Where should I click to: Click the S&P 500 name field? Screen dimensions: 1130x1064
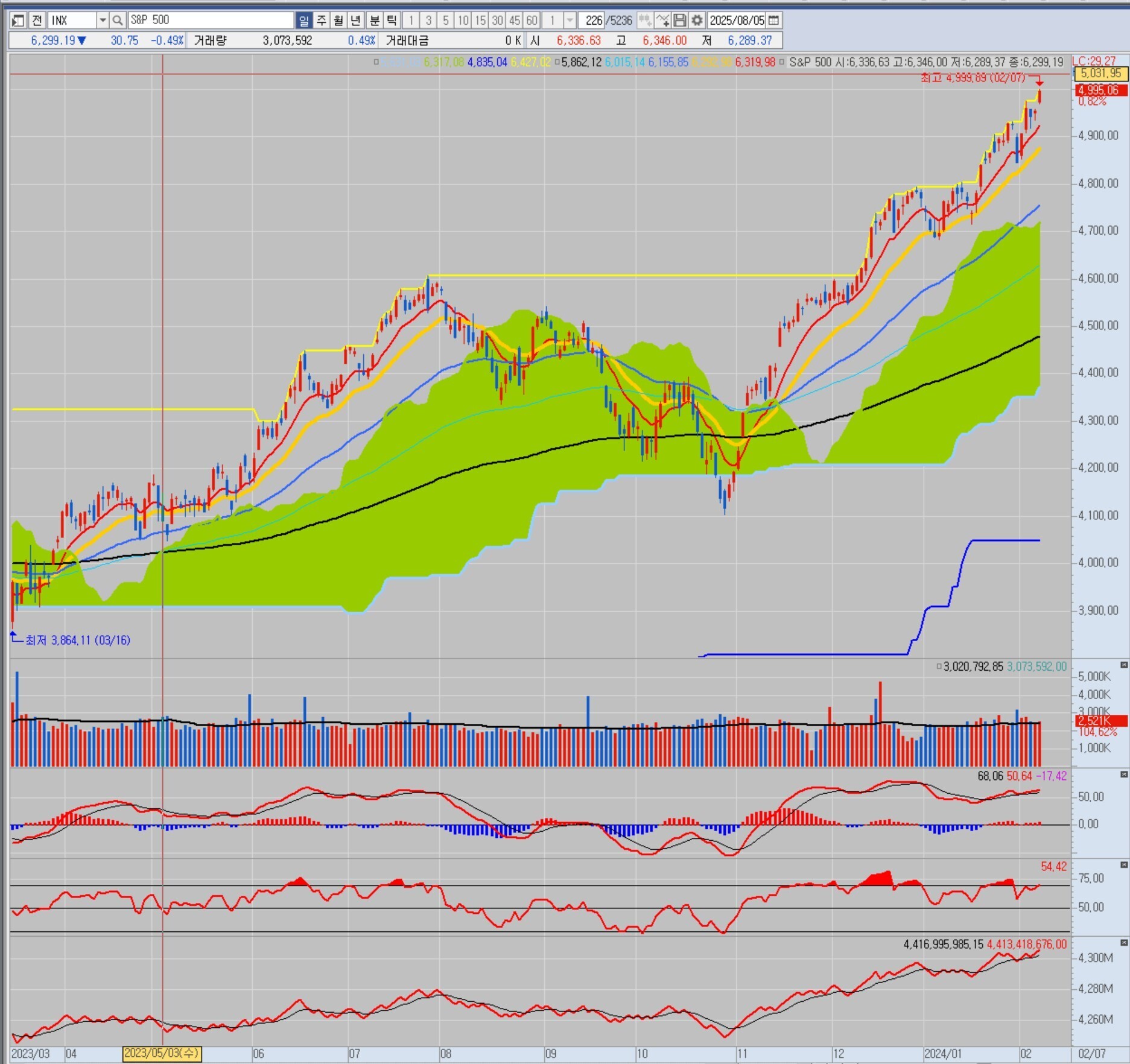[x=211, y=21]
